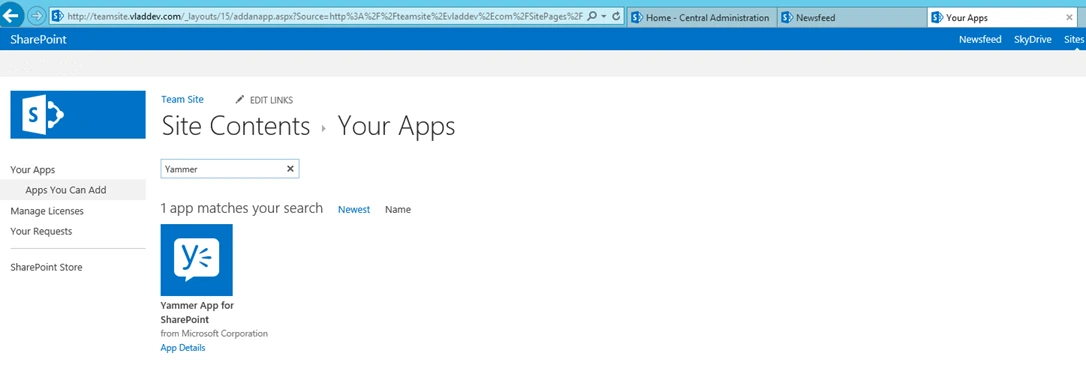Click the SharePoint icon on the Central Administration tab
This screenshot has width=1086, height=371.
click(637, 18)
